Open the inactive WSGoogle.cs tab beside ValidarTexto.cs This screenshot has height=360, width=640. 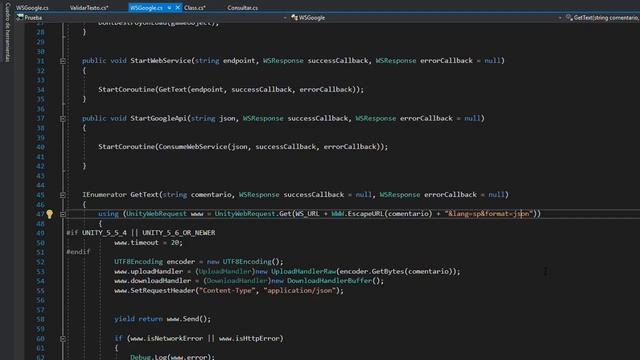(32, 8)
